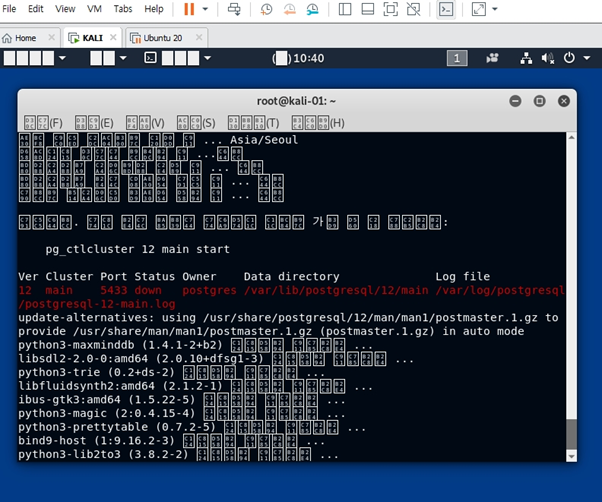Image resolution: width=602 pixels, height=502 pixels.
Task: Click the terminal scrollbar thumb
Action: pos(571,434)
